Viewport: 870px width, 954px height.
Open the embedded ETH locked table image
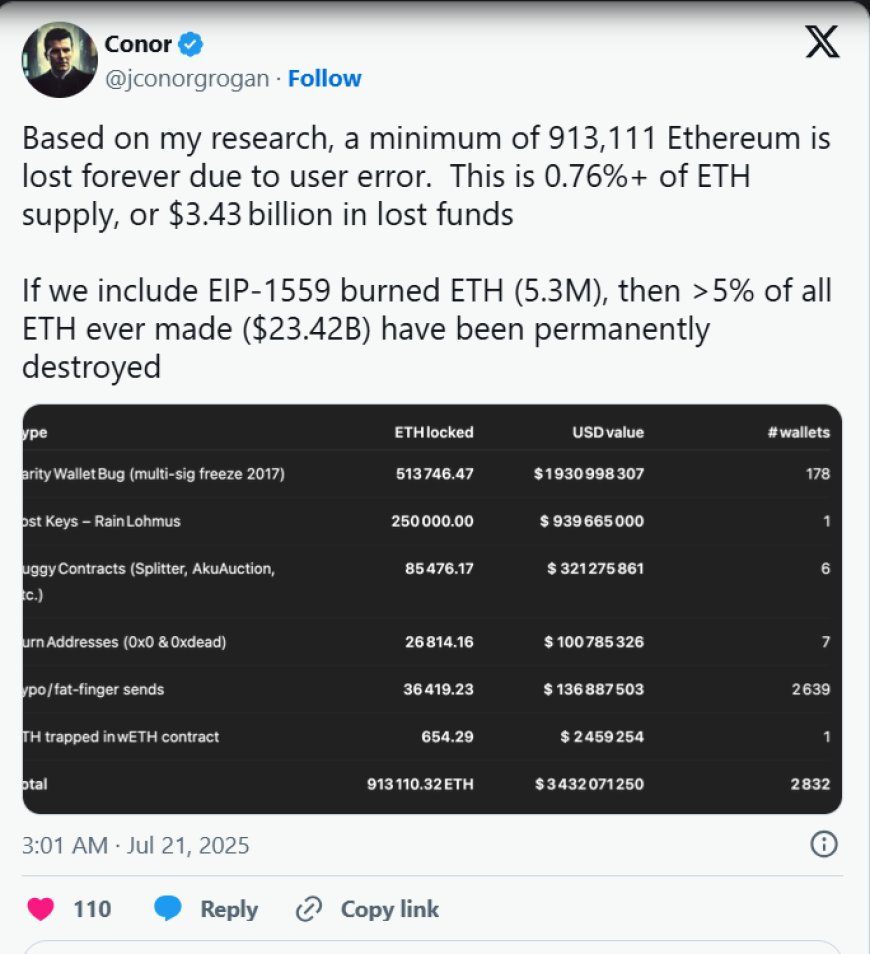click(432, 609)
